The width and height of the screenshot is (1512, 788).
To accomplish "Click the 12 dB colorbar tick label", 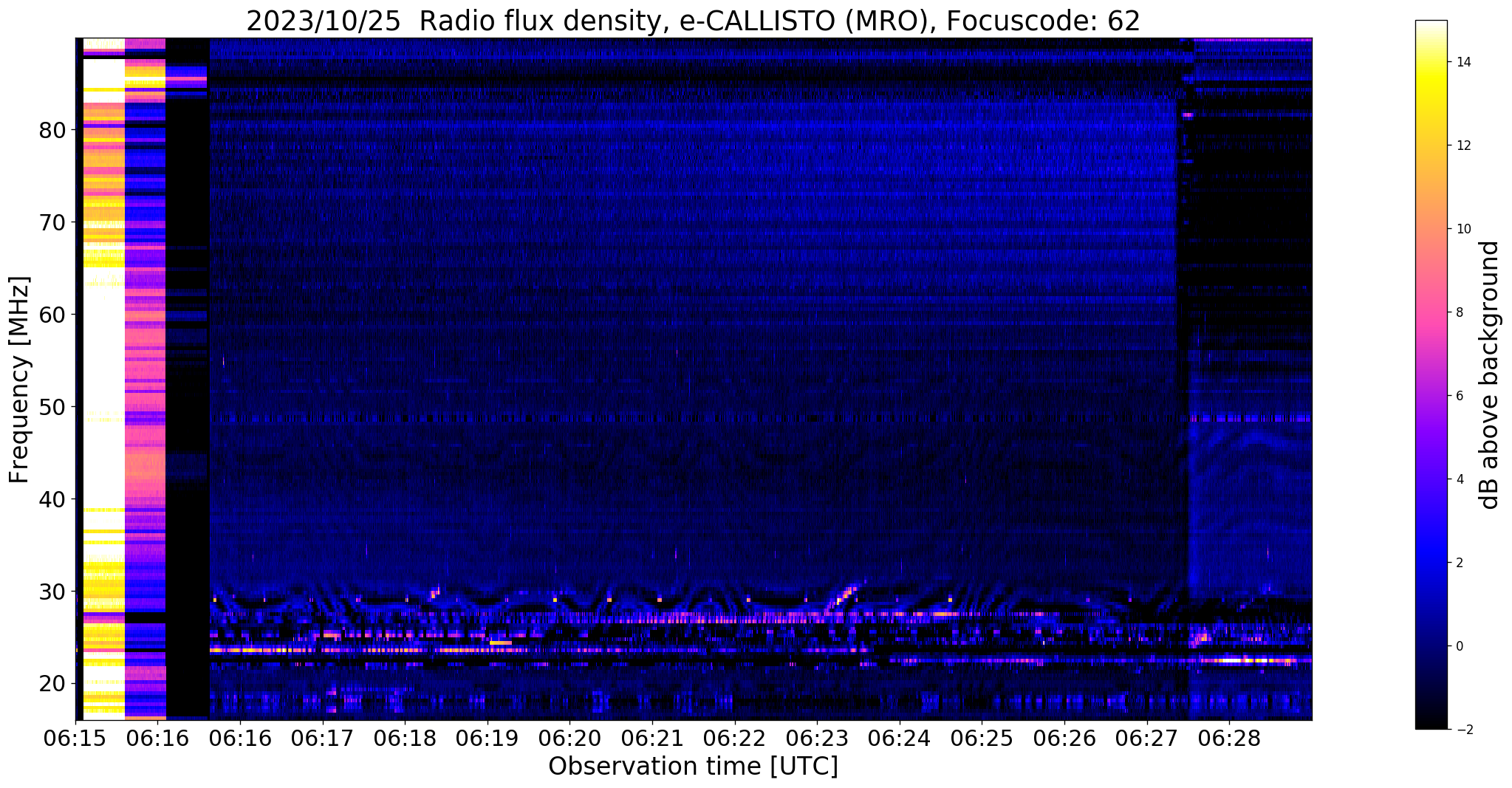I will pos(1463,145).
